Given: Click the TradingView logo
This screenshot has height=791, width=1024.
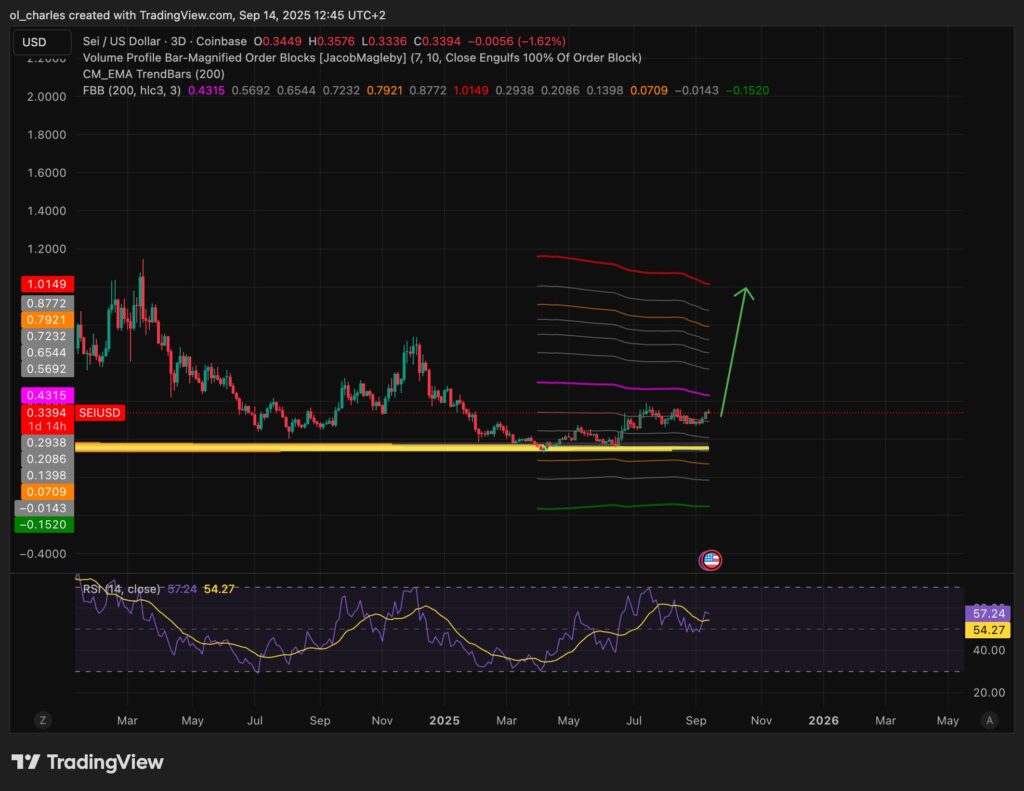Looking at the screenshot, I should pos(87,762).
